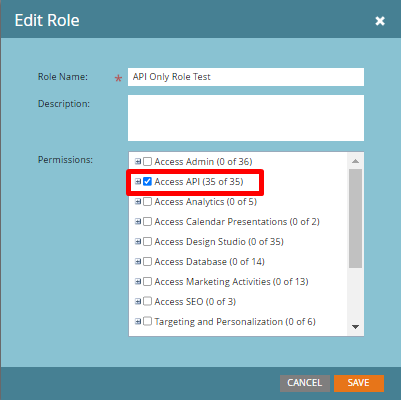Select 'Access SEO (0 of 3)' text
The height and width of the screenshot is (400, 401).
pos(195,302)
